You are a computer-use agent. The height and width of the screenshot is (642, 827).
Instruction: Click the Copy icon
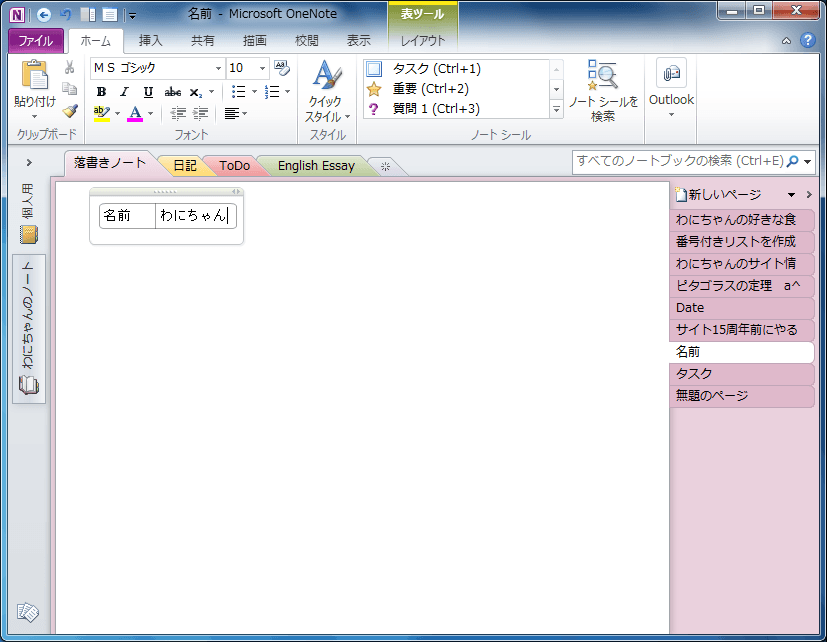click(70, 89)
